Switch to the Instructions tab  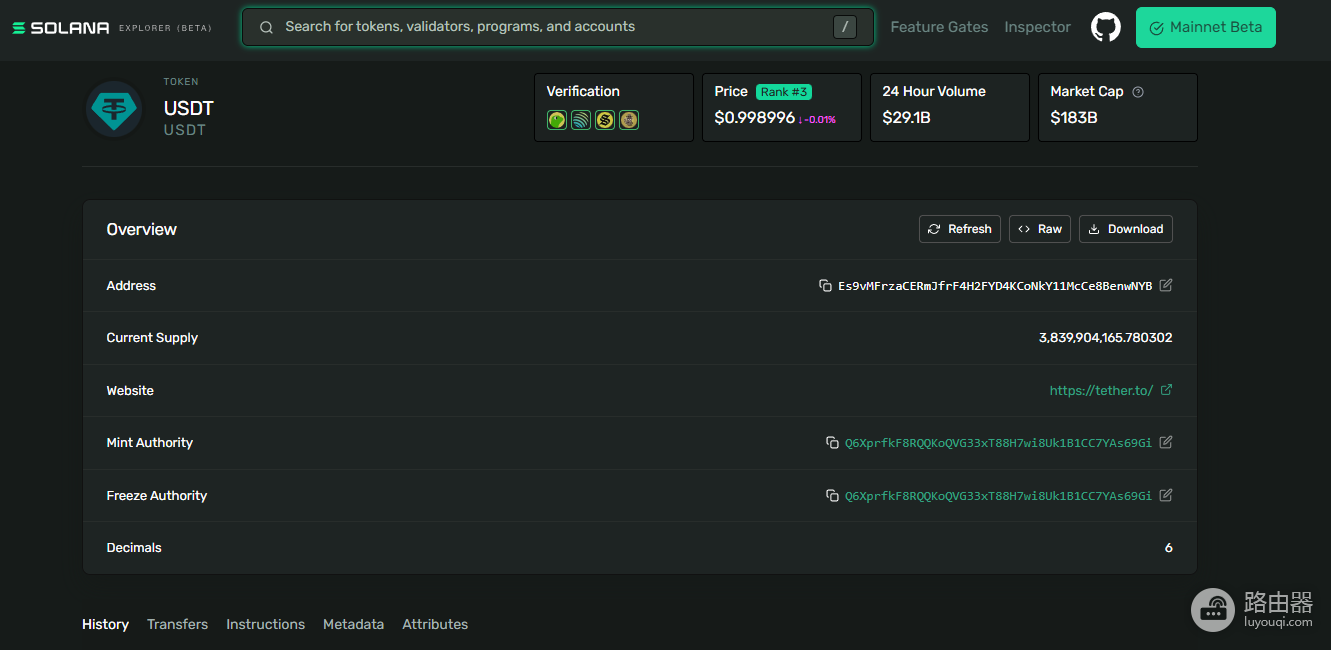265,624
